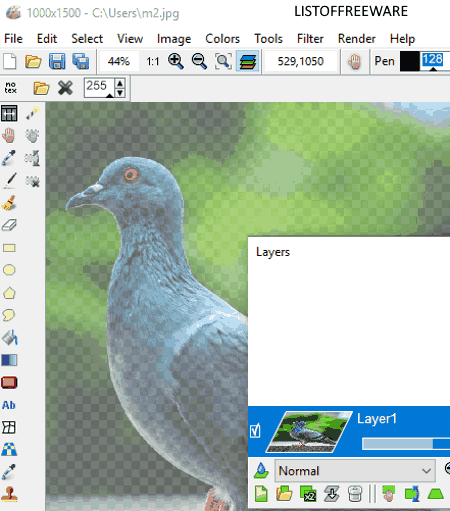The image size is (450, 511).
Task: Click the 255 value input box
Action: (99, 87)
